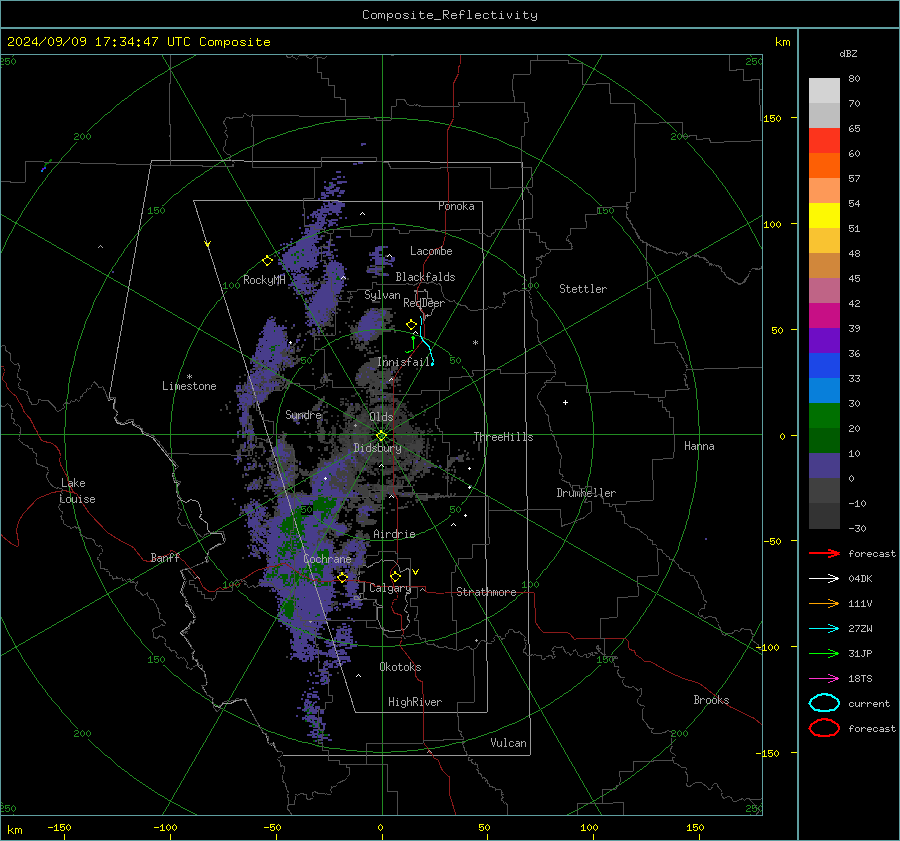Select the red 60–65 dBZ swatch

point(824,141)
